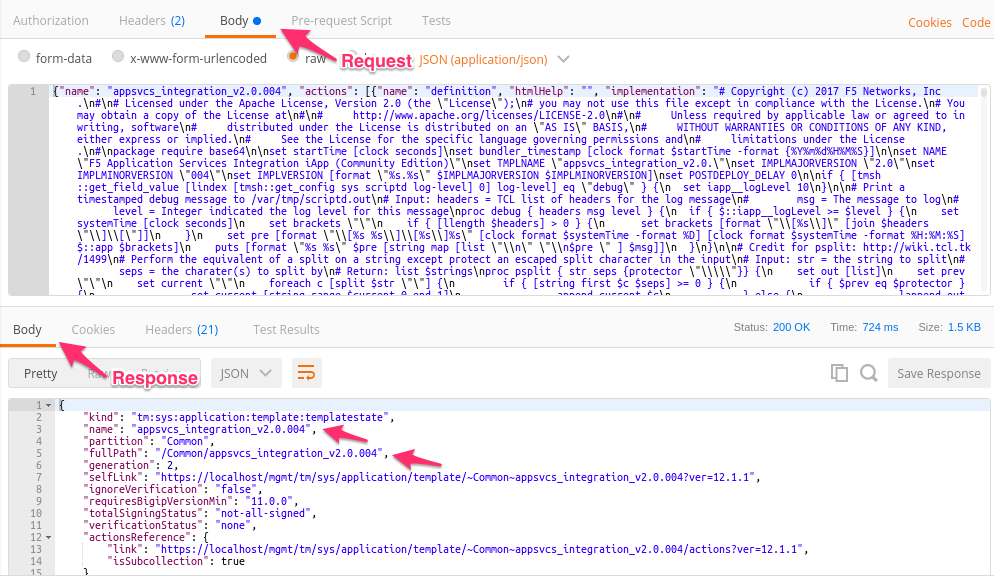Click the "/Common/appsvcs_integration_v2.0.004" fullPath value
The height and width of the screenshot is (576, 994).
tap(269, 453)
